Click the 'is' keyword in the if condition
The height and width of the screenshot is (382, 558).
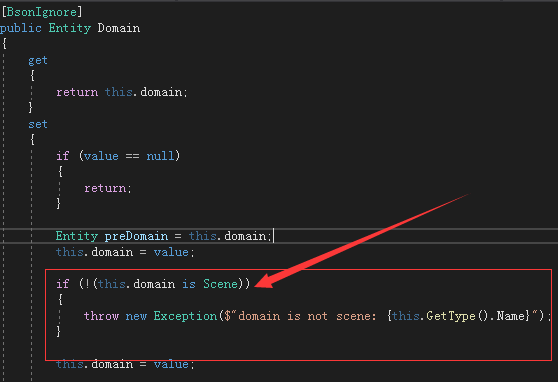click(x=189, y=284)
